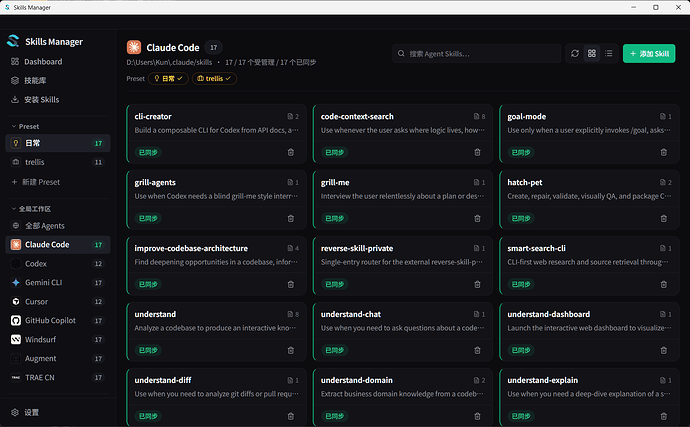This screenshot has width=690, height=427.
Task: Remove grill-agents skill with trash icon
Action: 291,218
